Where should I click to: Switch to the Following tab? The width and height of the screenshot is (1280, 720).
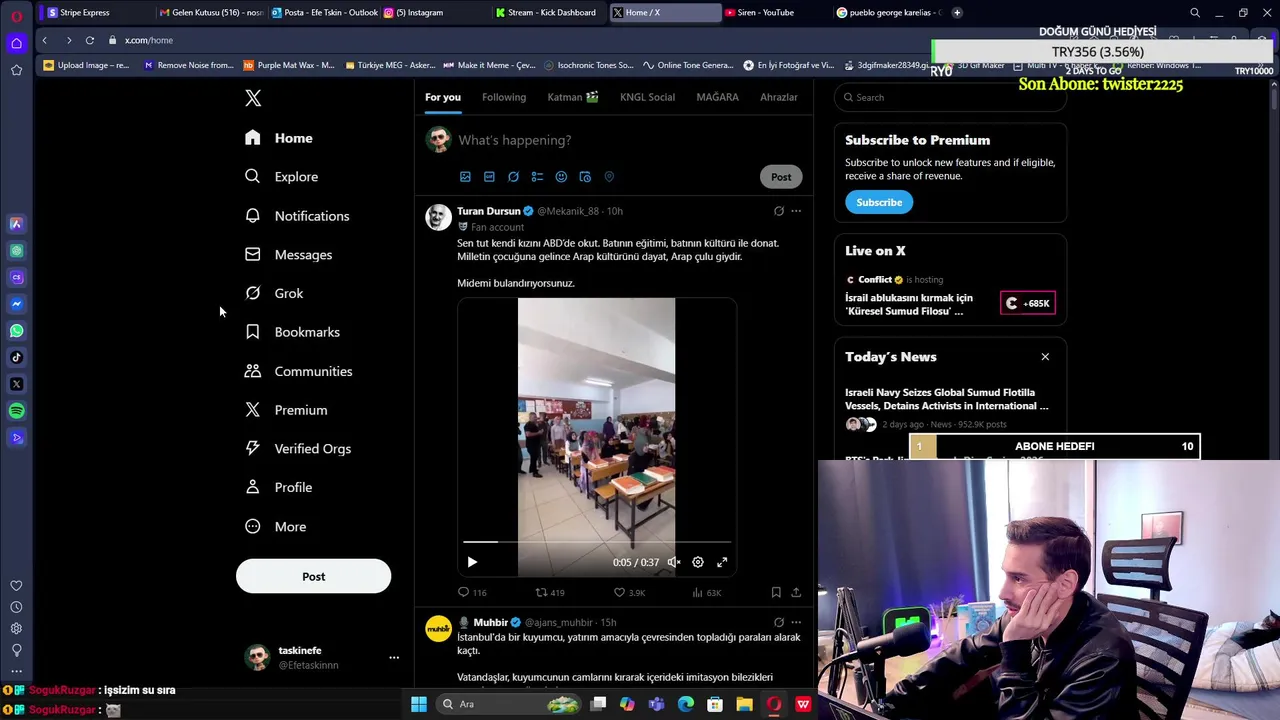pyautogui.click(x=504, y=97)
